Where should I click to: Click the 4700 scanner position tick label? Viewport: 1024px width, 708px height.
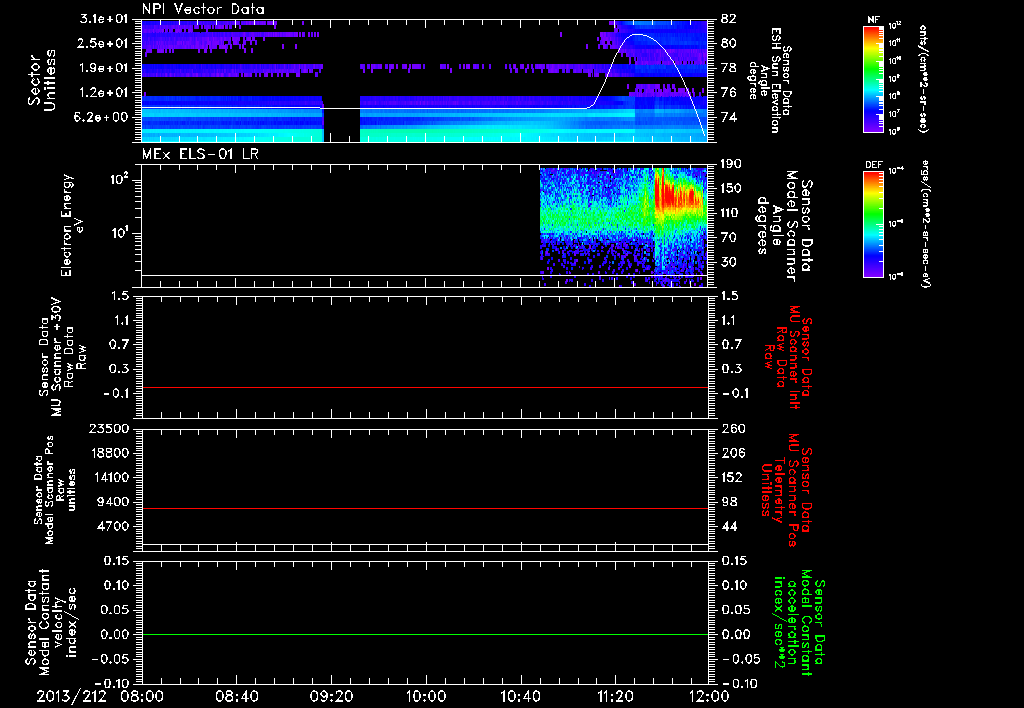click(x=112, y=526)
